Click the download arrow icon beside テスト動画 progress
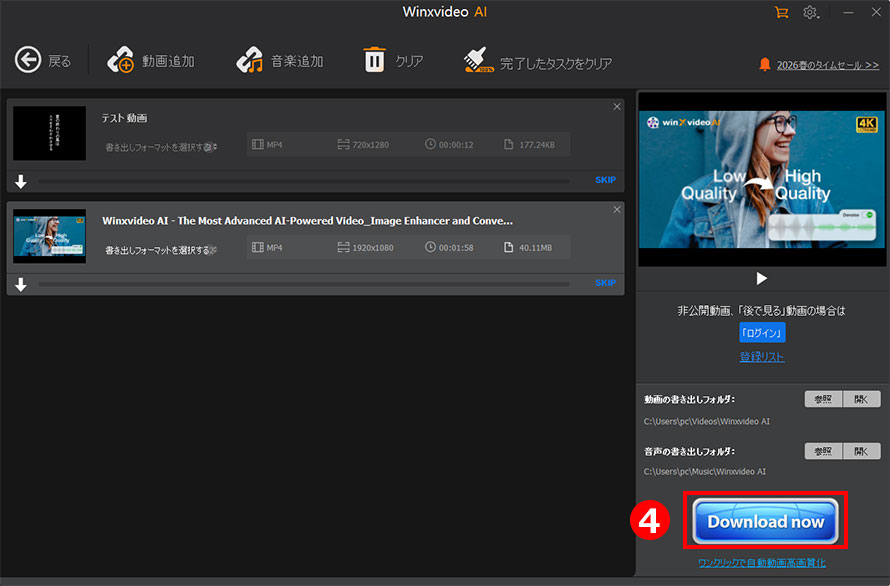Image resolution: width=890 pixels, height=586 pixels. click(x=20, y=180)
